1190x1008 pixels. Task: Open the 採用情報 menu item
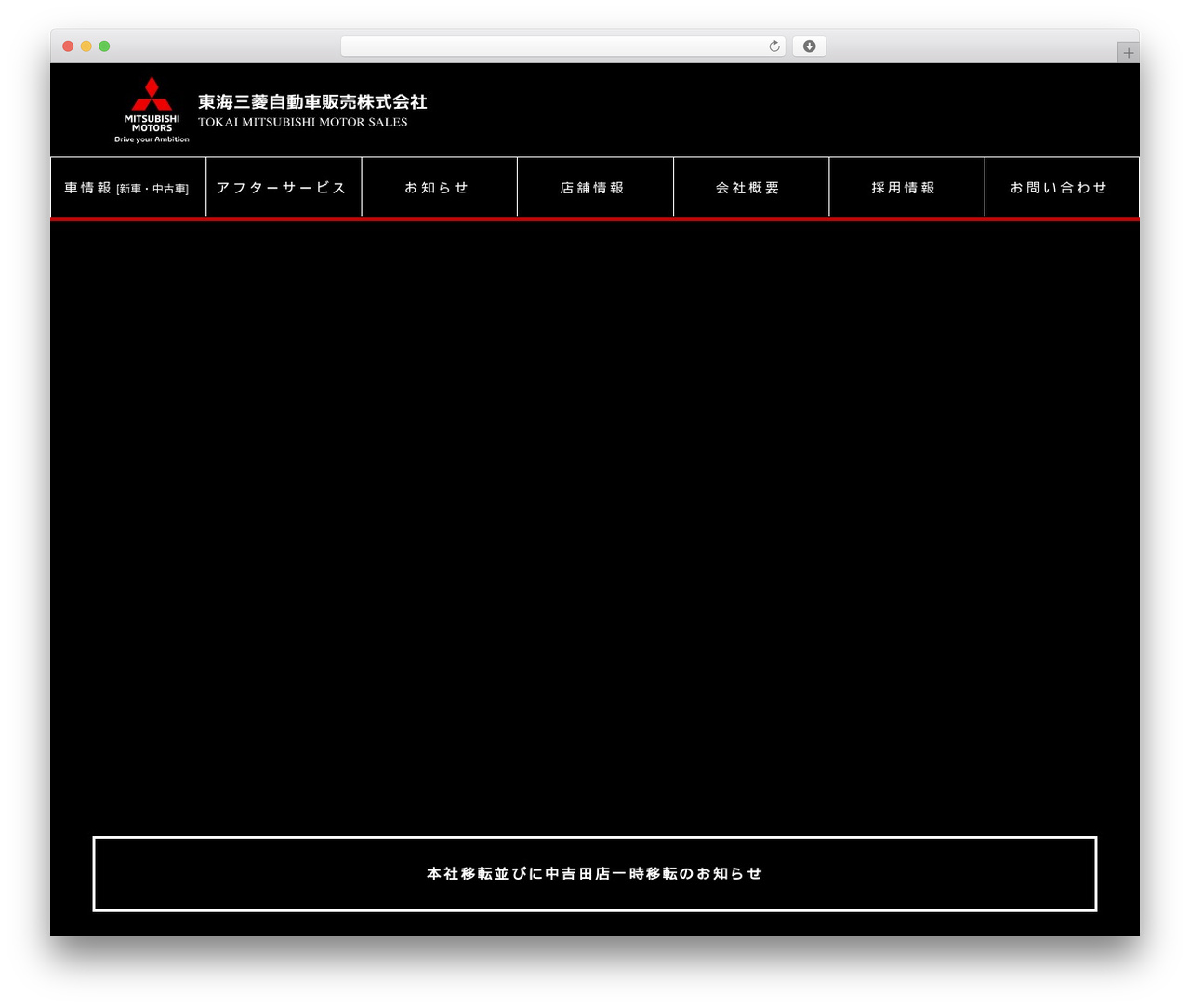coord(906,188)
